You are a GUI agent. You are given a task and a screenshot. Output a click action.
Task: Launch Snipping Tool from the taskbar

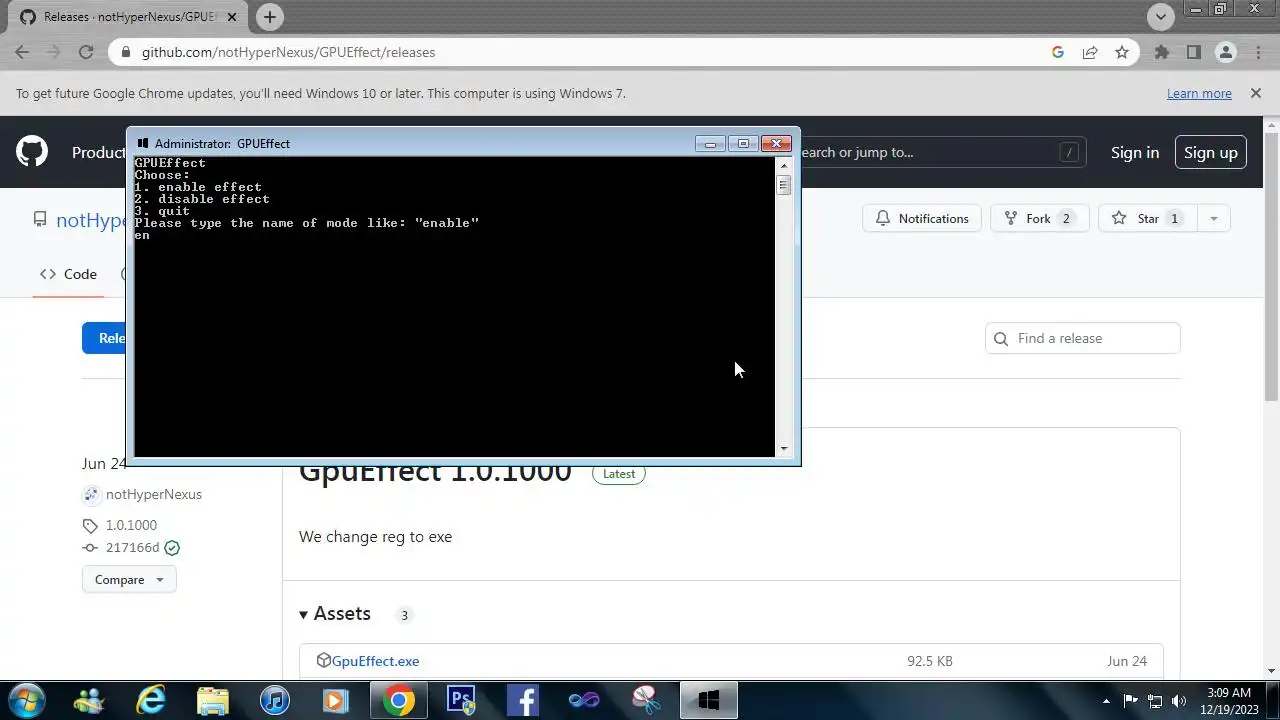click(x=646, y=700)
